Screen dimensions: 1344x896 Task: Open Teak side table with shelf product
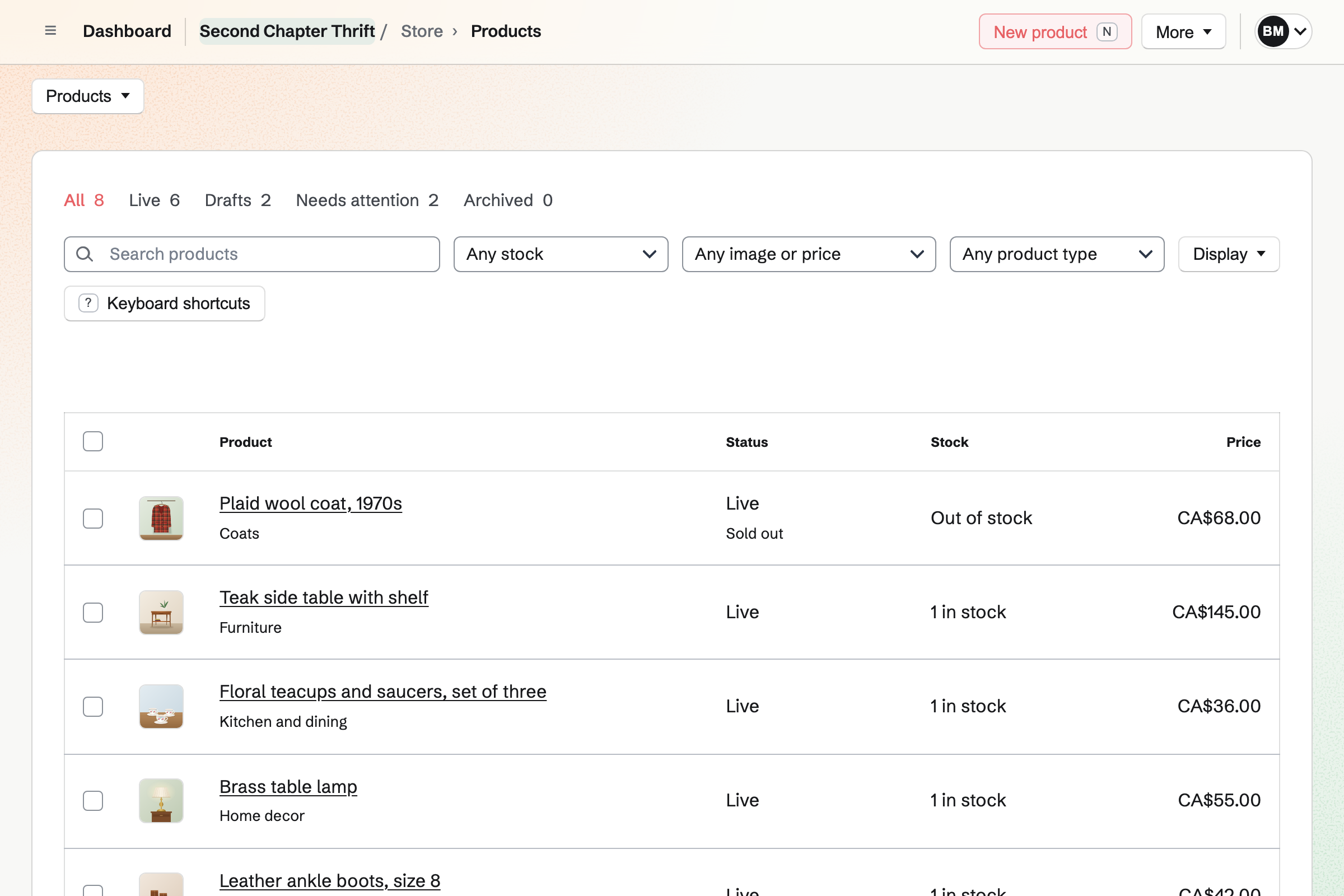coord(324,598)
